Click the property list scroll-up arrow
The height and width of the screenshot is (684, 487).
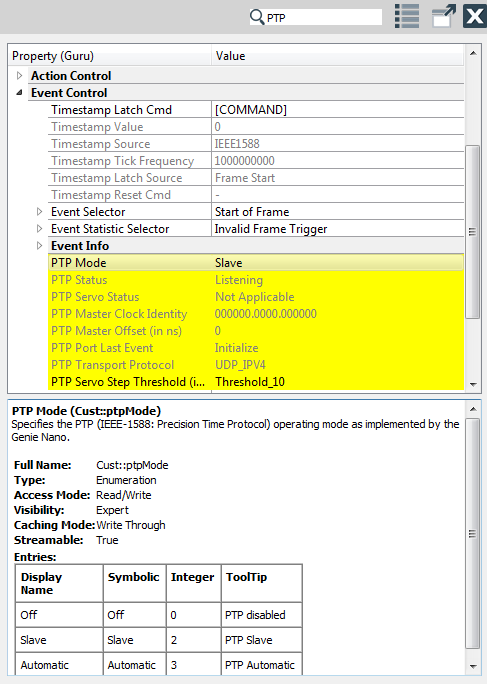pyautogui.click(x=473, y=53)
